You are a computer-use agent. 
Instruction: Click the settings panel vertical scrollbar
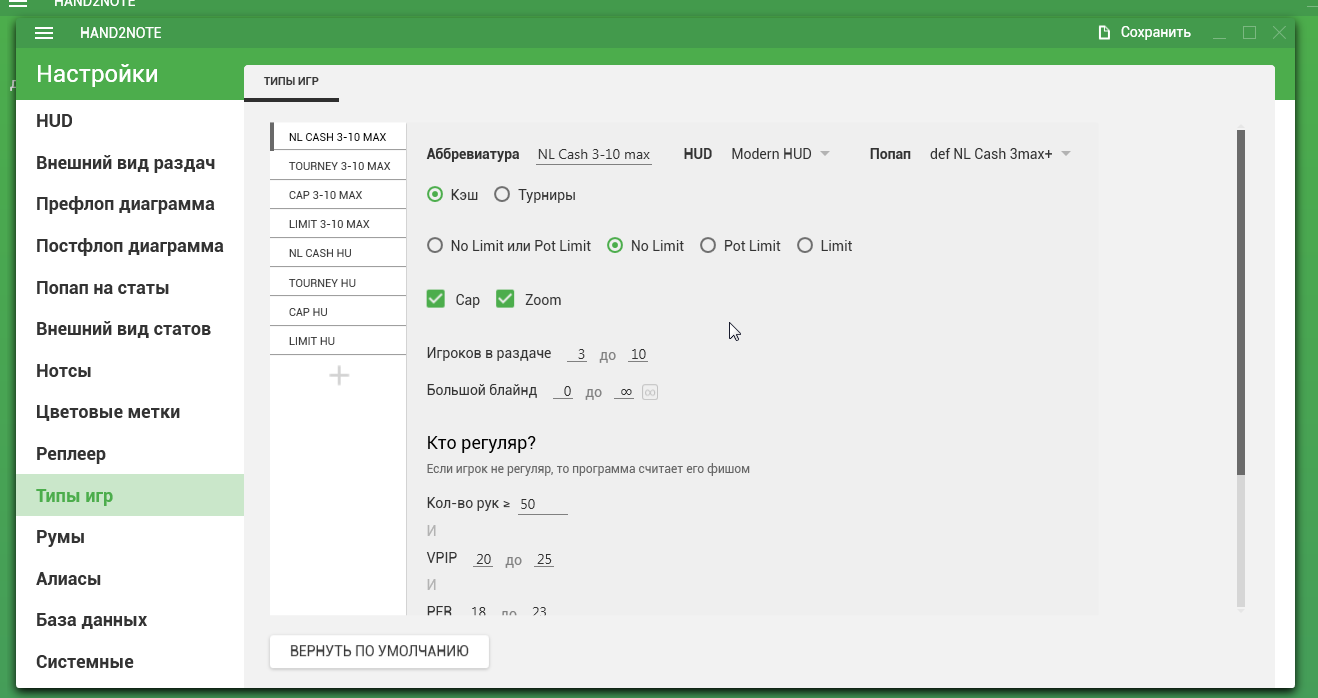point(1241,300)
